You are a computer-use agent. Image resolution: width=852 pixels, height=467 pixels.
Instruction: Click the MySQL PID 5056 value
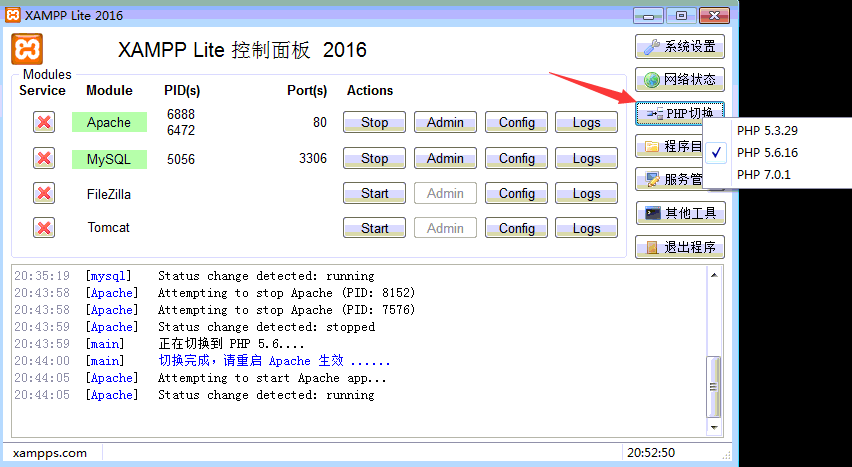[x=180, y=159]
